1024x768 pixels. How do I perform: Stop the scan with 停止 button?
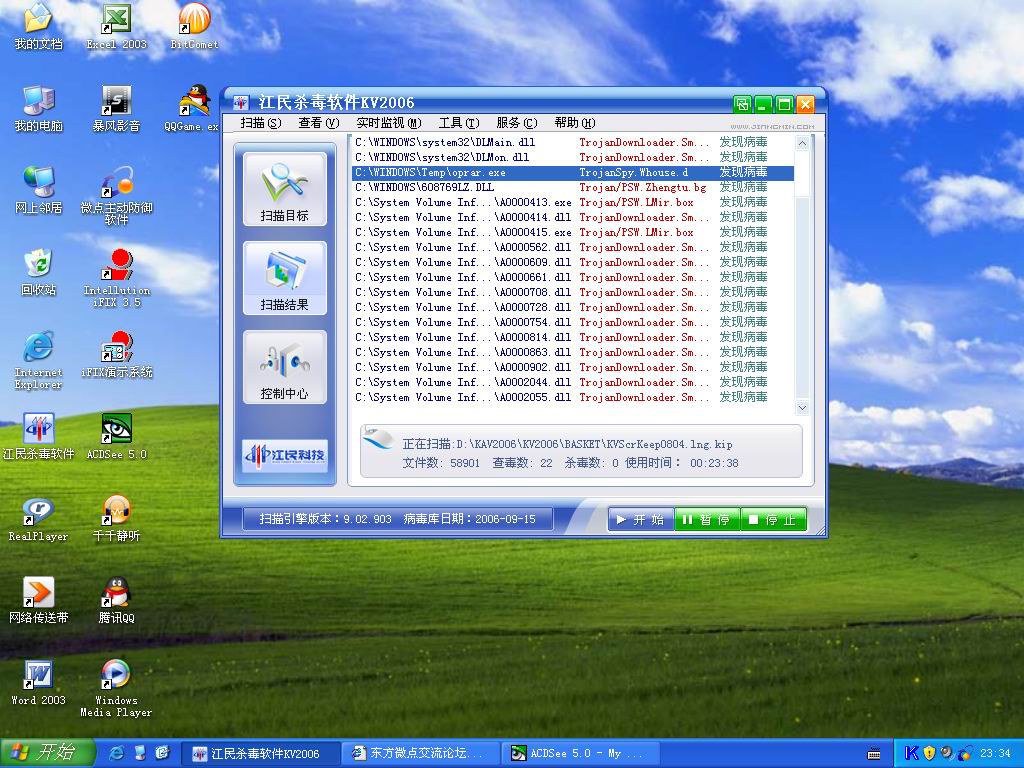[x=774, y=520]
